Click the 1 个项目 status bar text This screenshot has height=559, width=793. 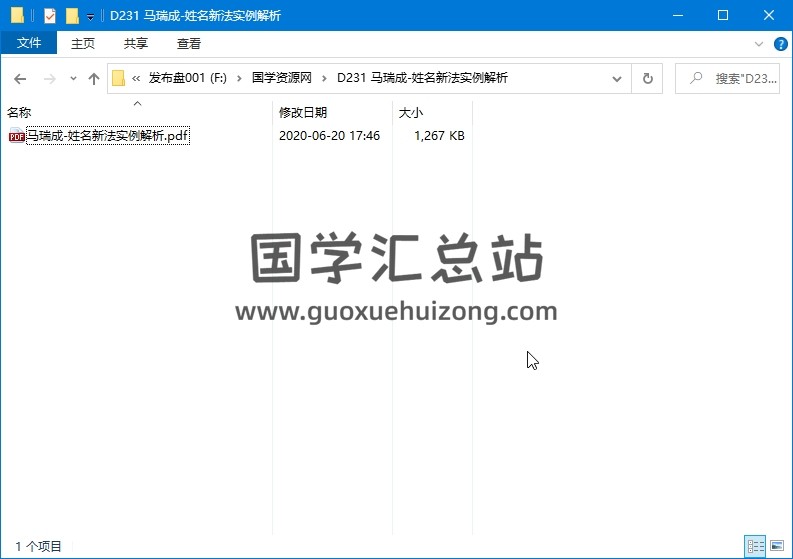pyautogui.click(x=38, y=546)
